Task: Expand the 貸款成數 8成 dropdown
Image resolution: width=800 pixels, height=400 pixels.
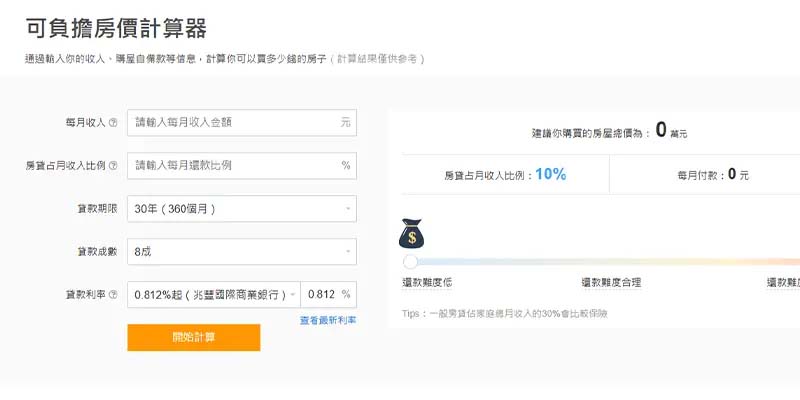Action: click(x=242, y=252)
